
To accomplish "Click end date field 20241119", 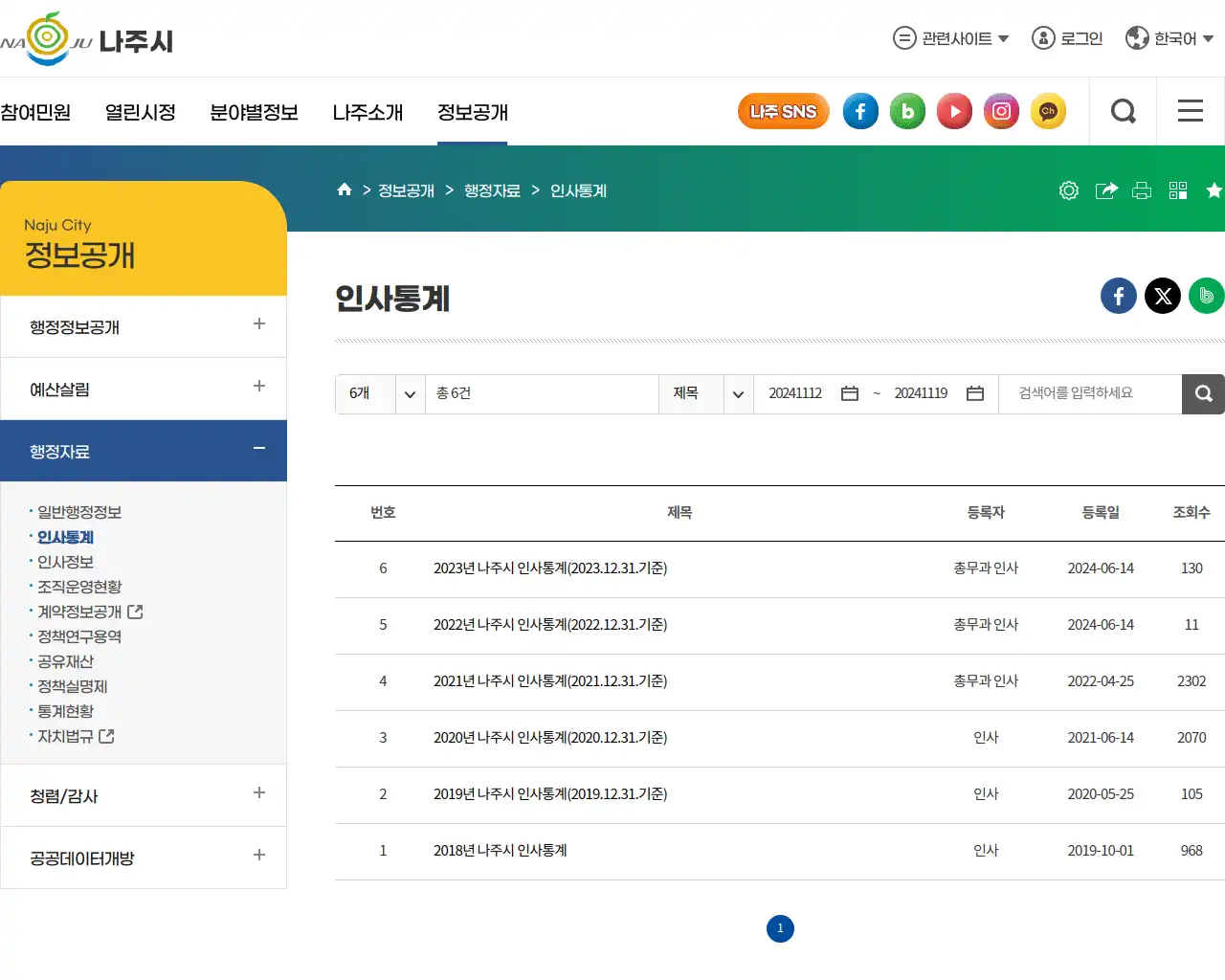I will click(921, 393).
